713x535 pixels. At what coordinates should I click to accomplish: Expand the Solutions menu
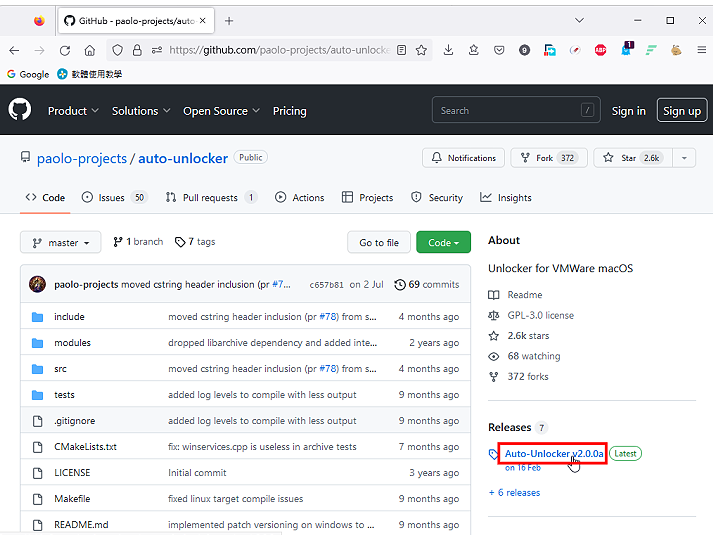pos(141,111)
